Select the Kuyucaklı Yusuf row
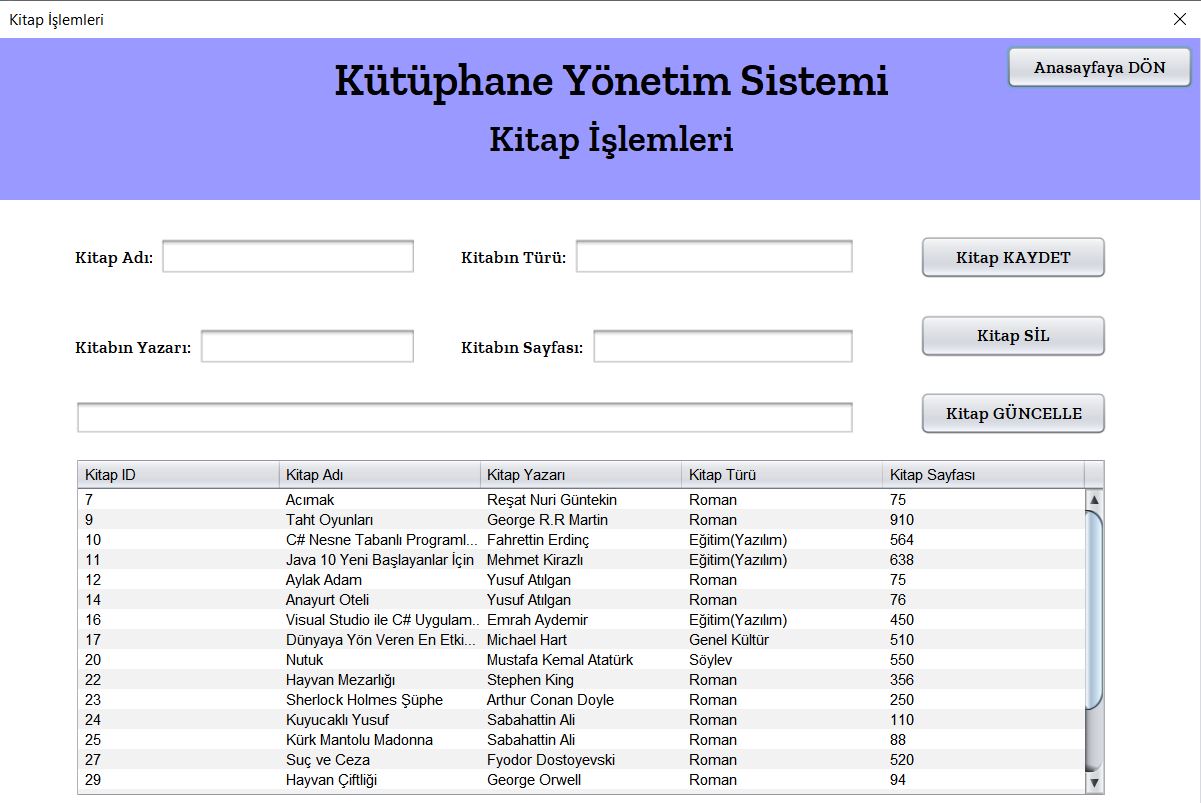1201x803 pixels. coord(581,720)
